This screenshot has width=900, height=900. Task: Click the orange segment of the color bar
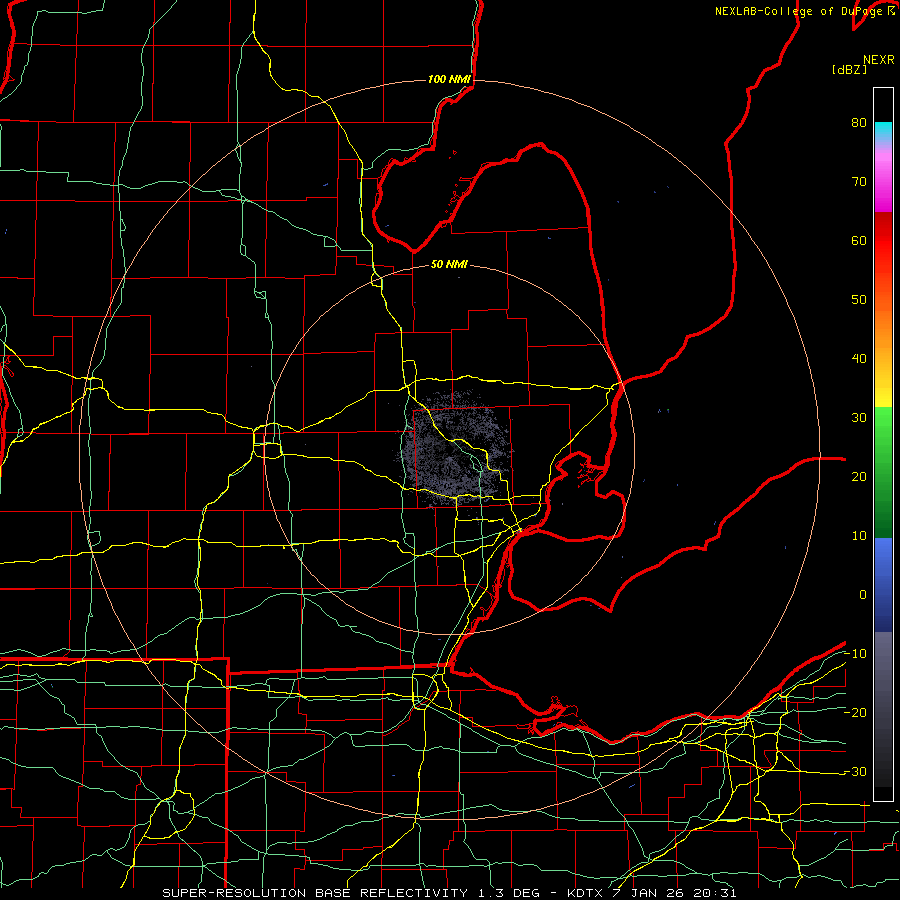coord(883,327)
